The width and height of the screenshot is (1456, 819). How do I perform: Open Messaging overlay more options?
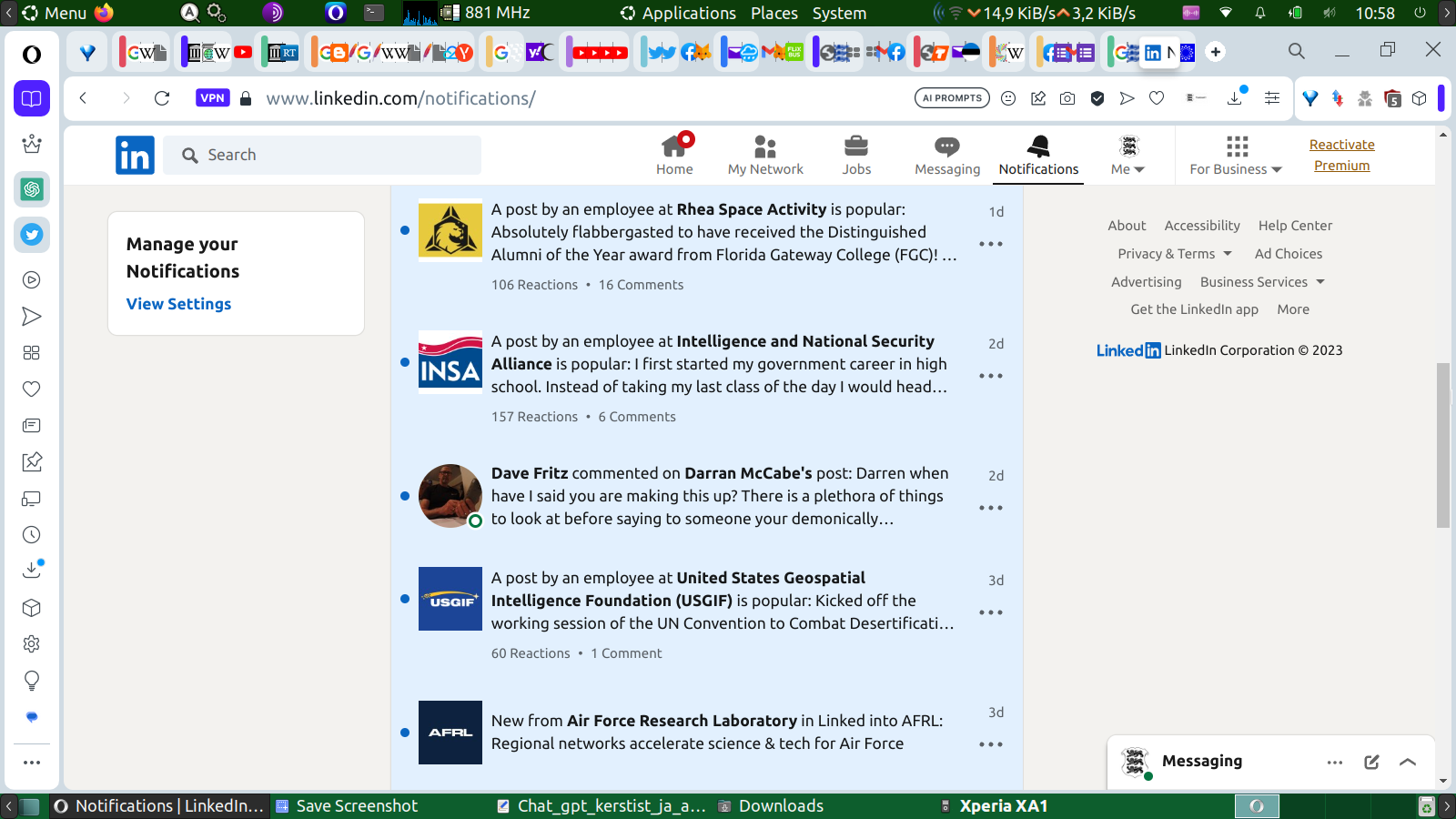click(1335, 763)
